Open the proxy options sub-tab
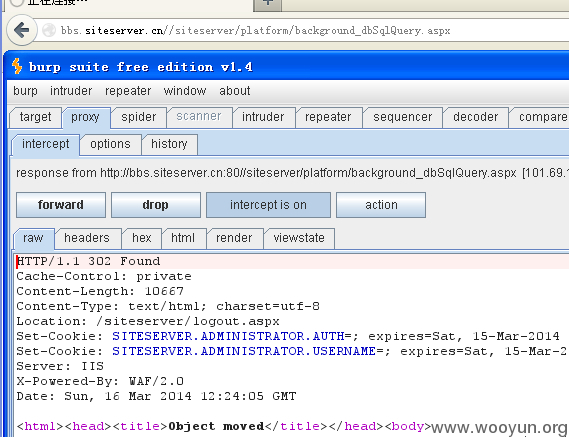 point(110,144)
